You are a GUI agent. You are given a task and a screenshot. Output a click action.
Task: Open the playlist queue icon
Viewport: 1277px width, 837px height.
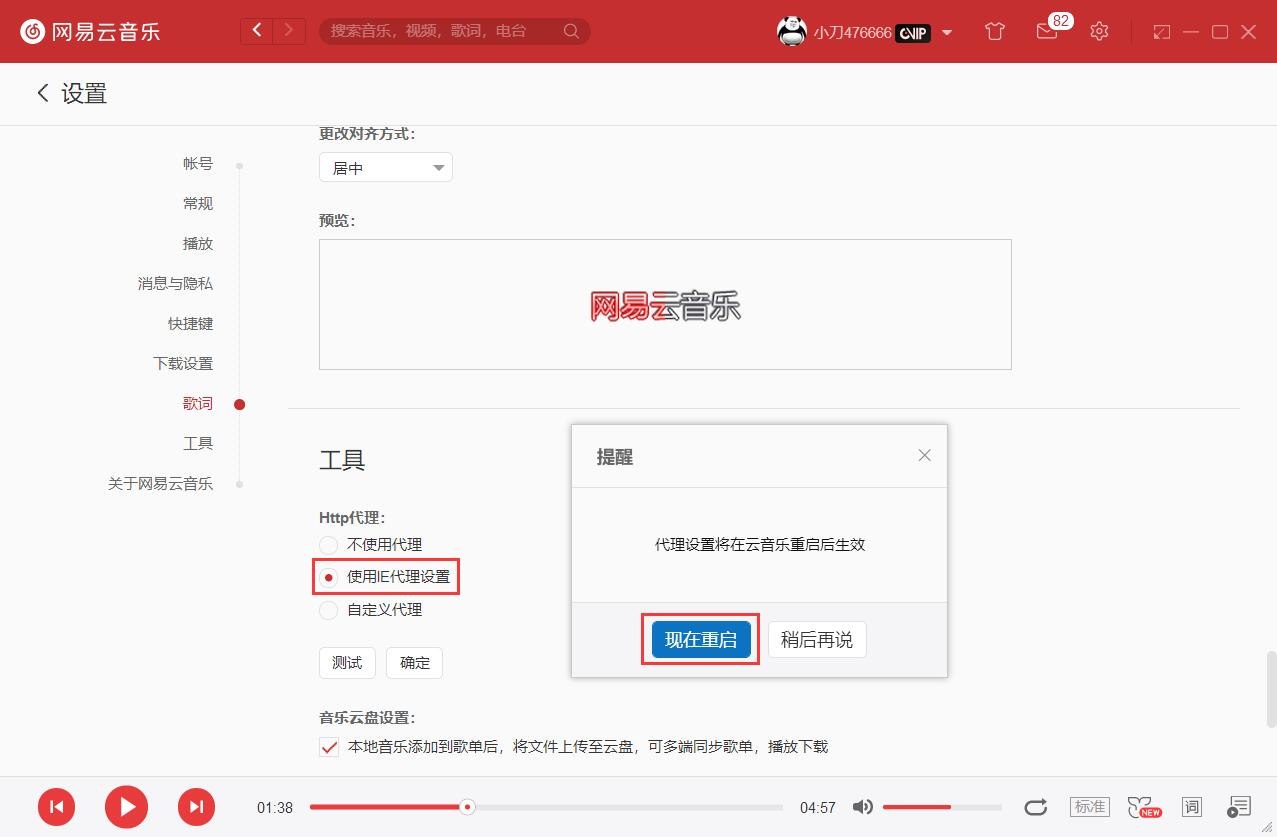tap(1239, 806)
